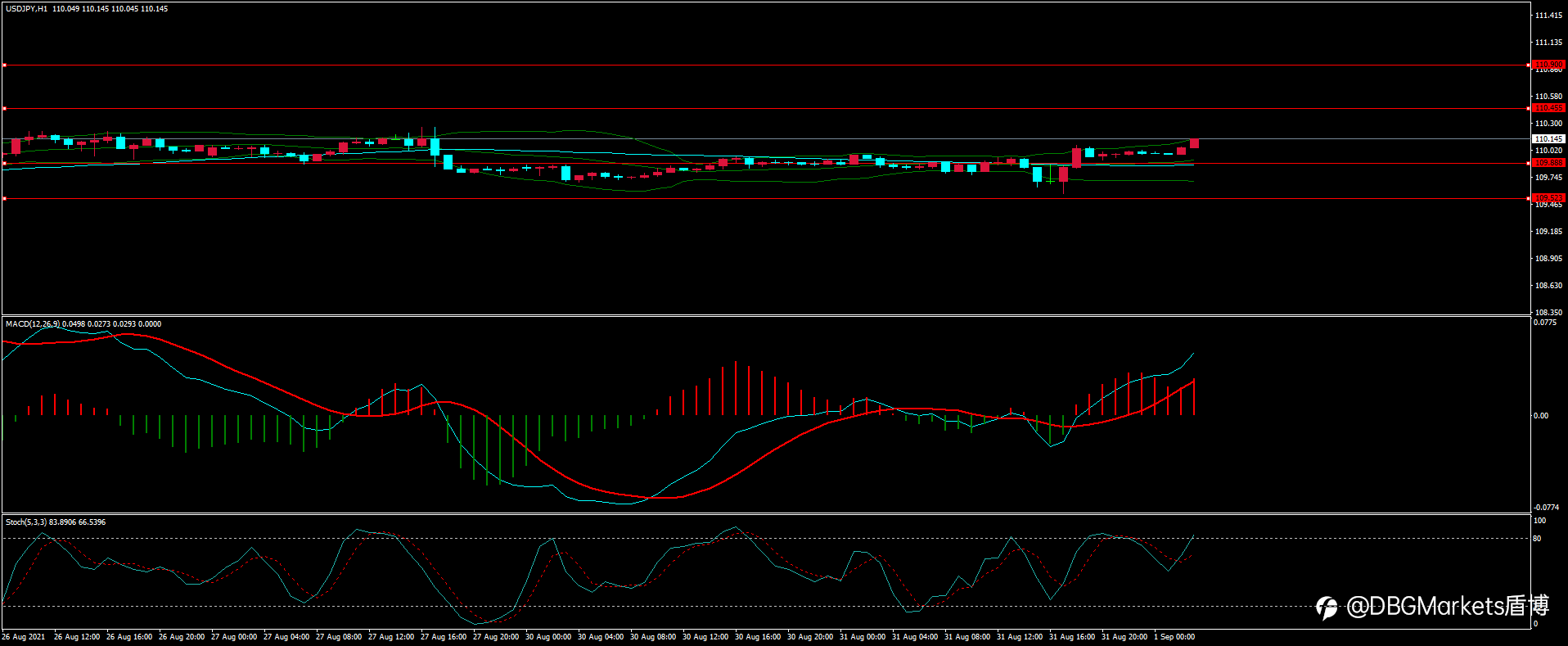Click the 31 Aug 04:00 time label
The height and width of the screenshot is (646, 1568).
(x=915, y=637)
